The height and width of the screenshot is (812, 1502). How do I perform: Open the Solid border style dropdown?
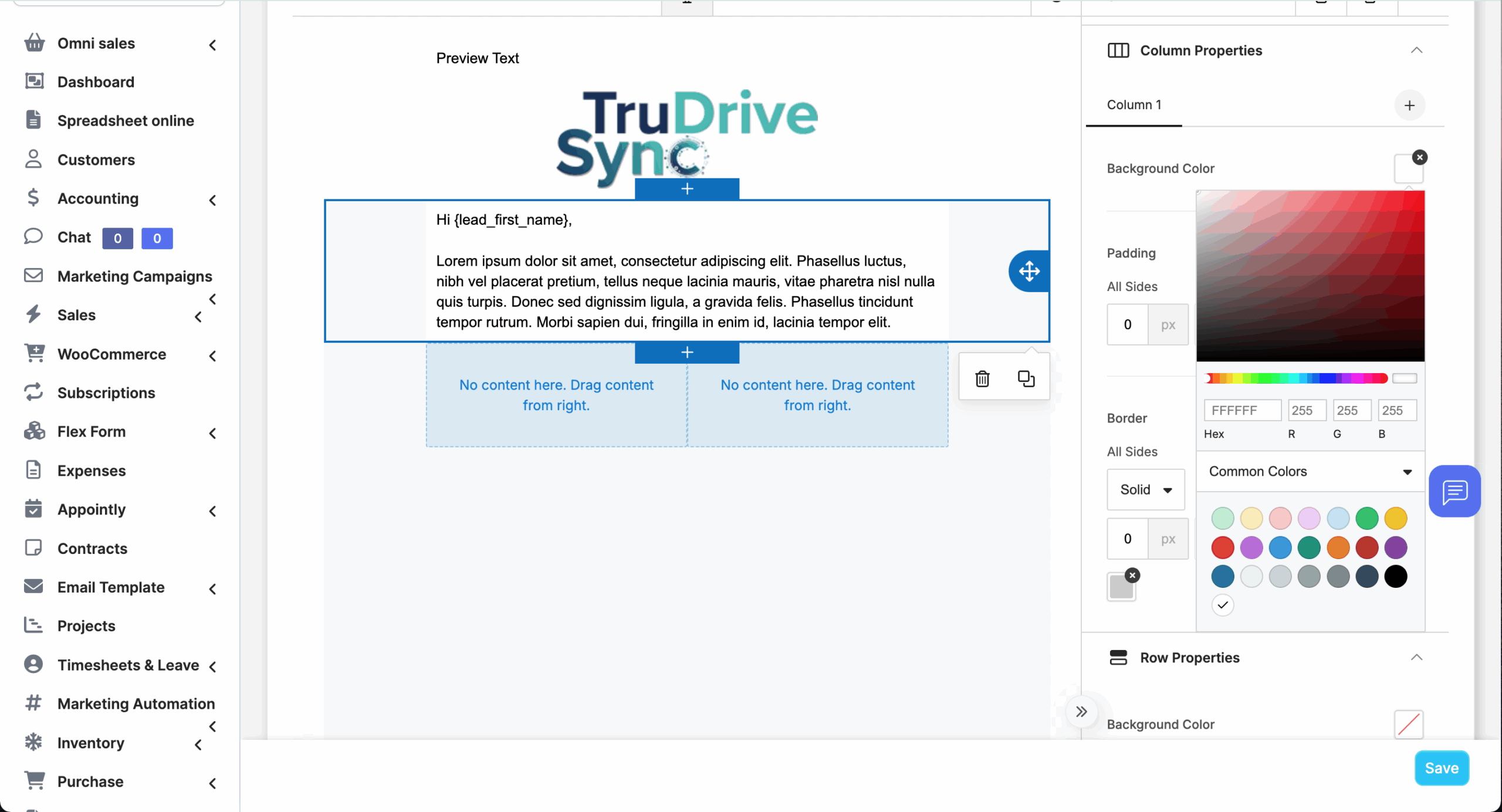click(1145, 489)
